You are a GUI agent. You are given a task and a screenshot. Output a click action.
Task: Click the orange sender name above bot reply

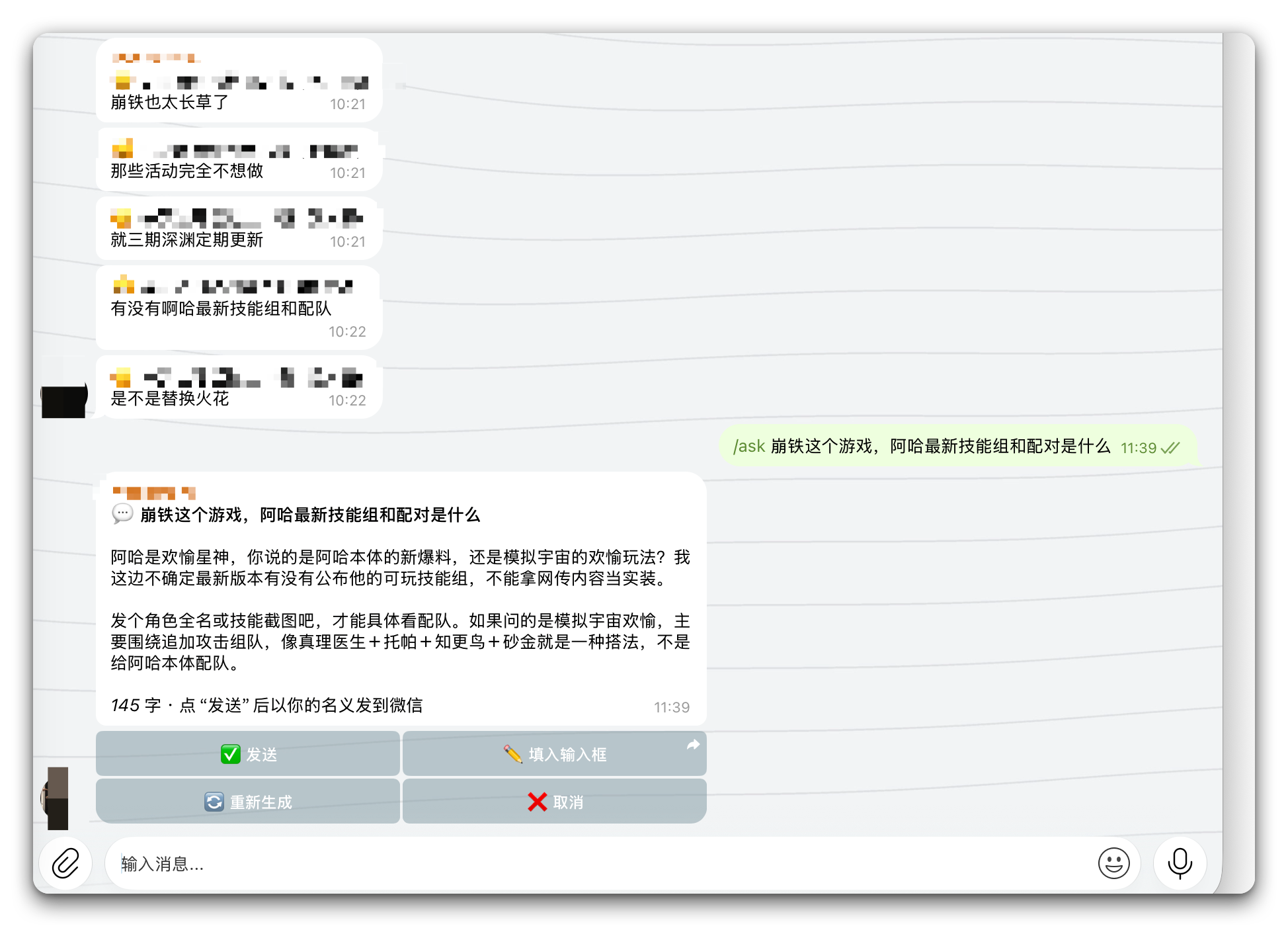click(154, 493)
